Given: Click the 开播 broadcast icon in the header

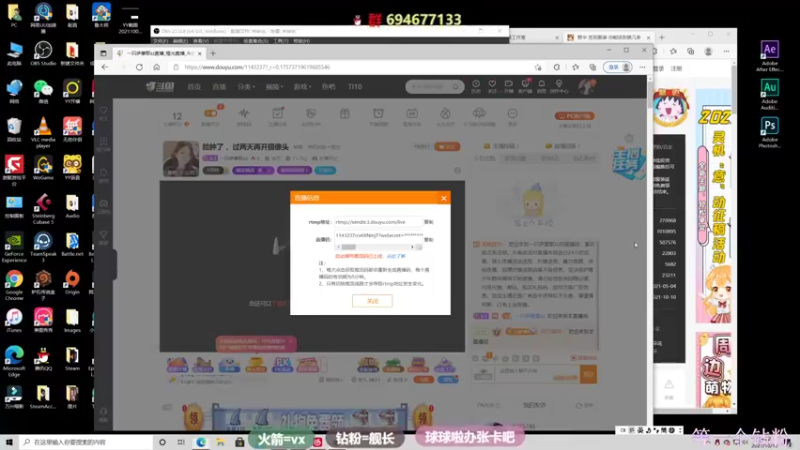Looking at the screenshot, I should point(508,86).
